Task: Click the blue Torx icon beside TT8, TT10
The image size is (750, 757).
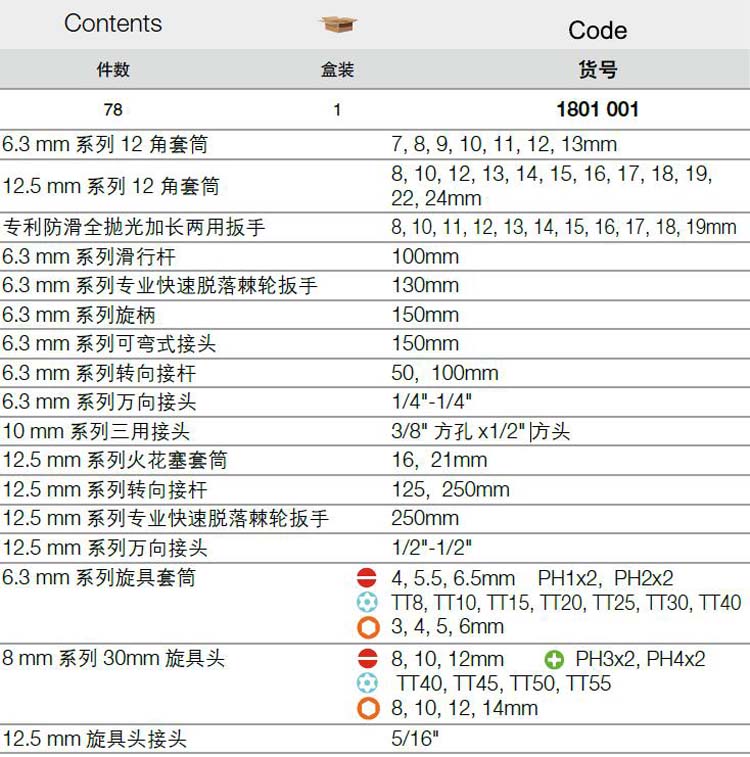Action: (368, 602)
